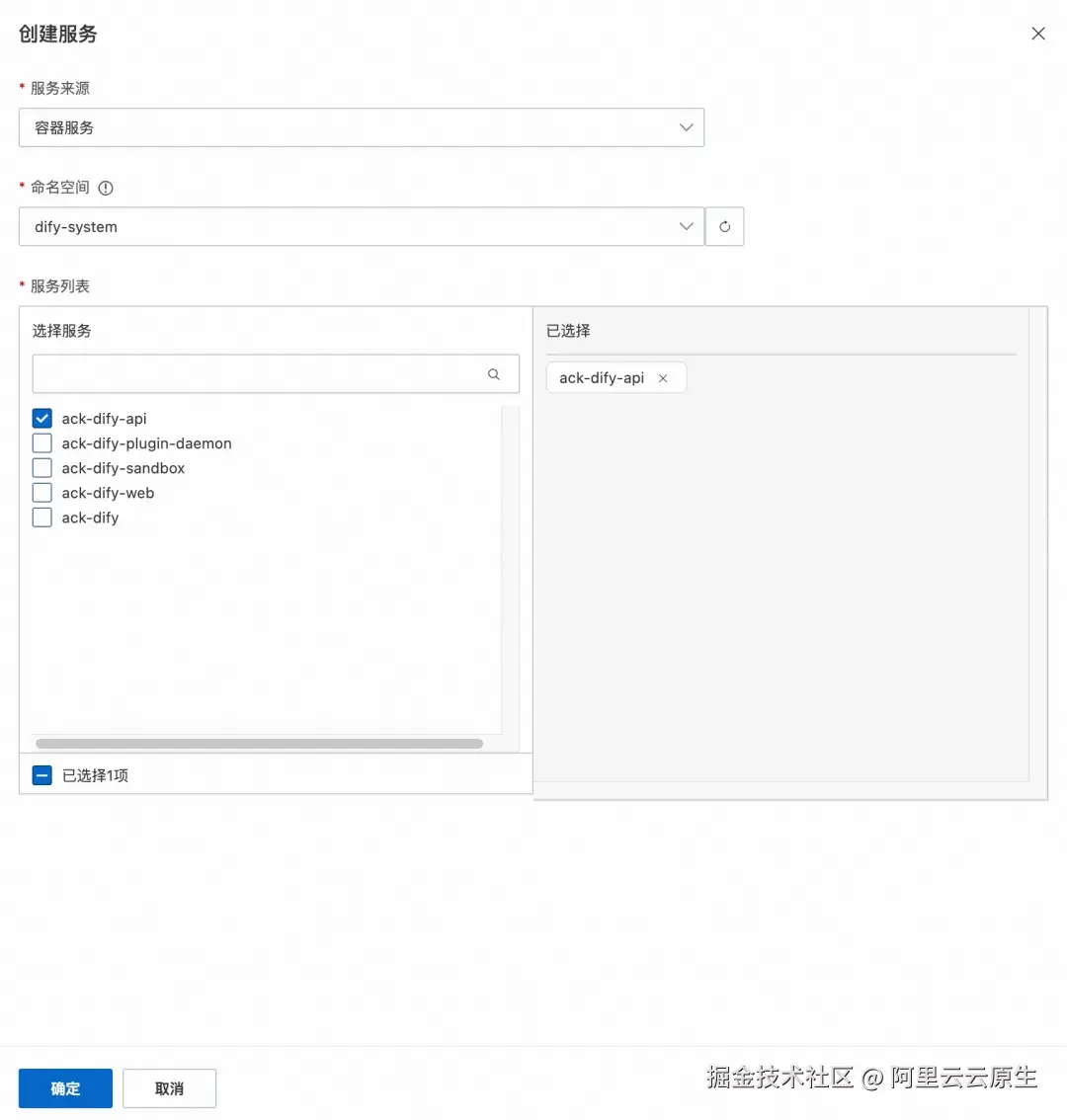Click the 选择服务 panel header
The image size is (1067, 1120).
[x=61, y=330]
